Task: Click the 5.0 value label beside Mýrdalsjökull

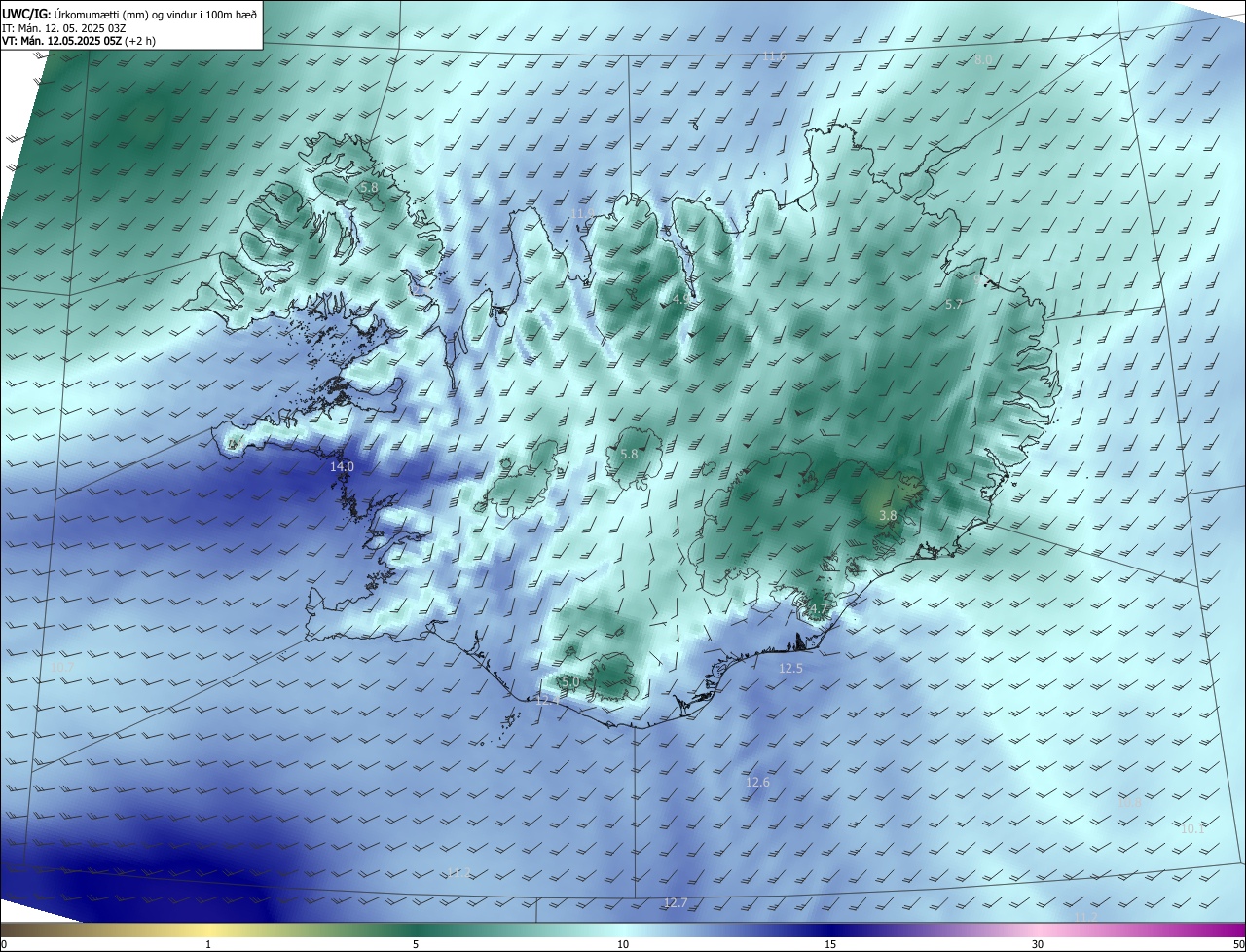Action: pyautogui.click(x=570, y=682)
